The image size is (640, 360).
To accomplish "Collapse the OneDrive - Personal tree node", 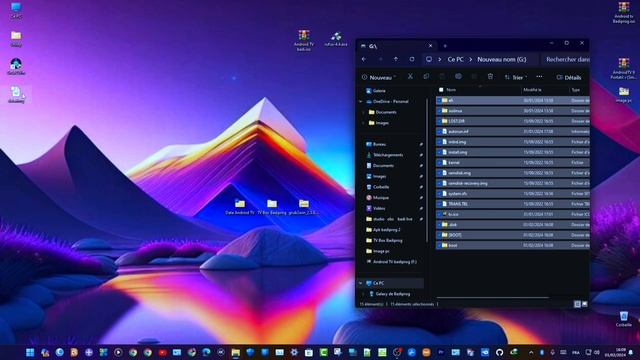I will click(x=360, y=101).
